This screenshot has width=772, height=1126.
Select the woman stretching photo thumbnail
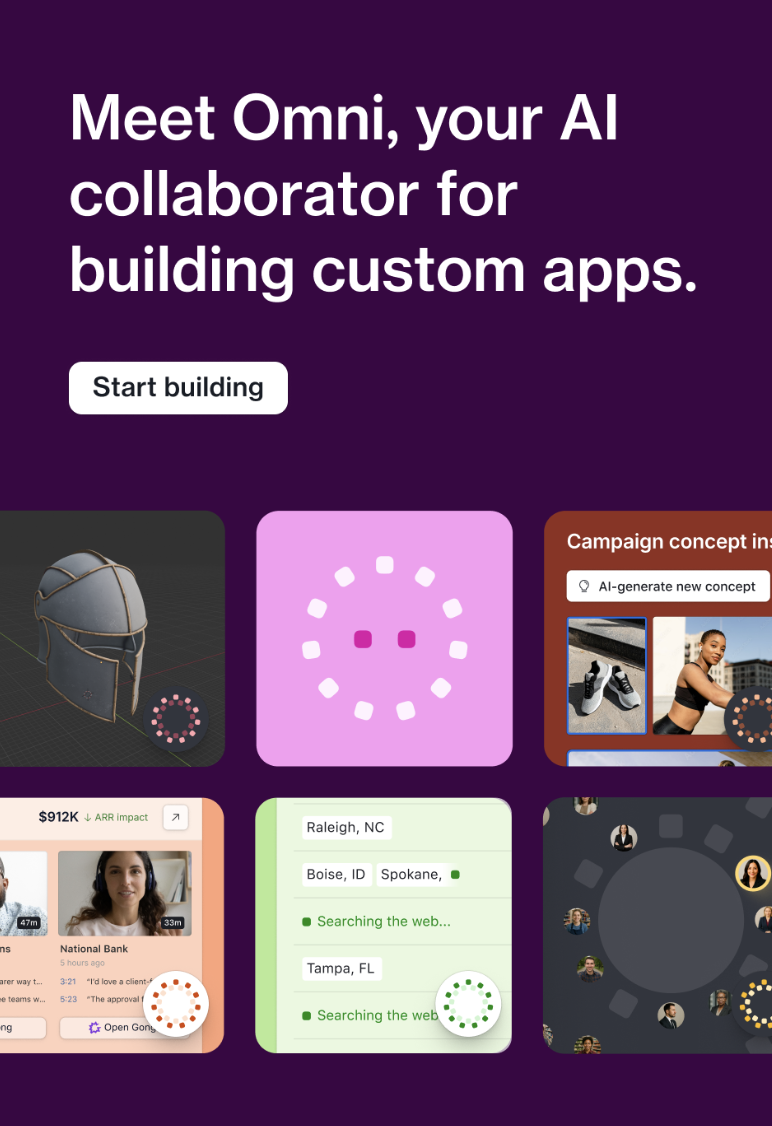712,676
